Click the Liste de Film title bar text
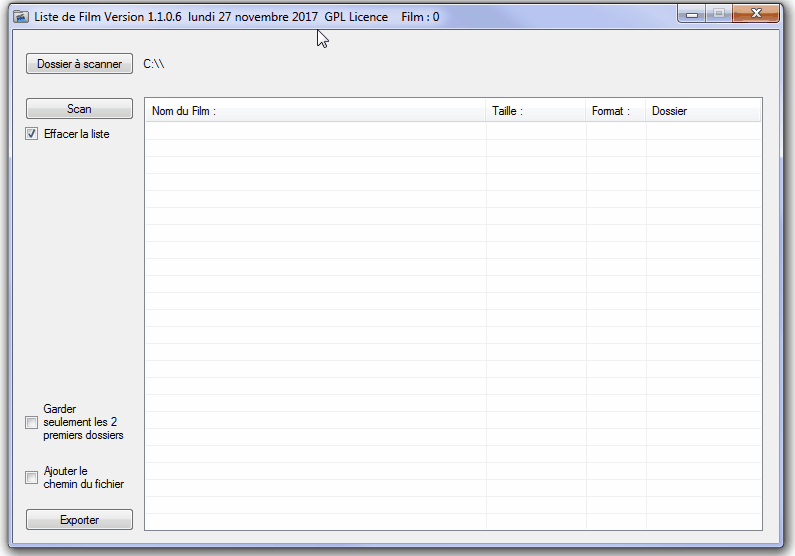Viewport: 795px width, 556px height. point(237,17)
